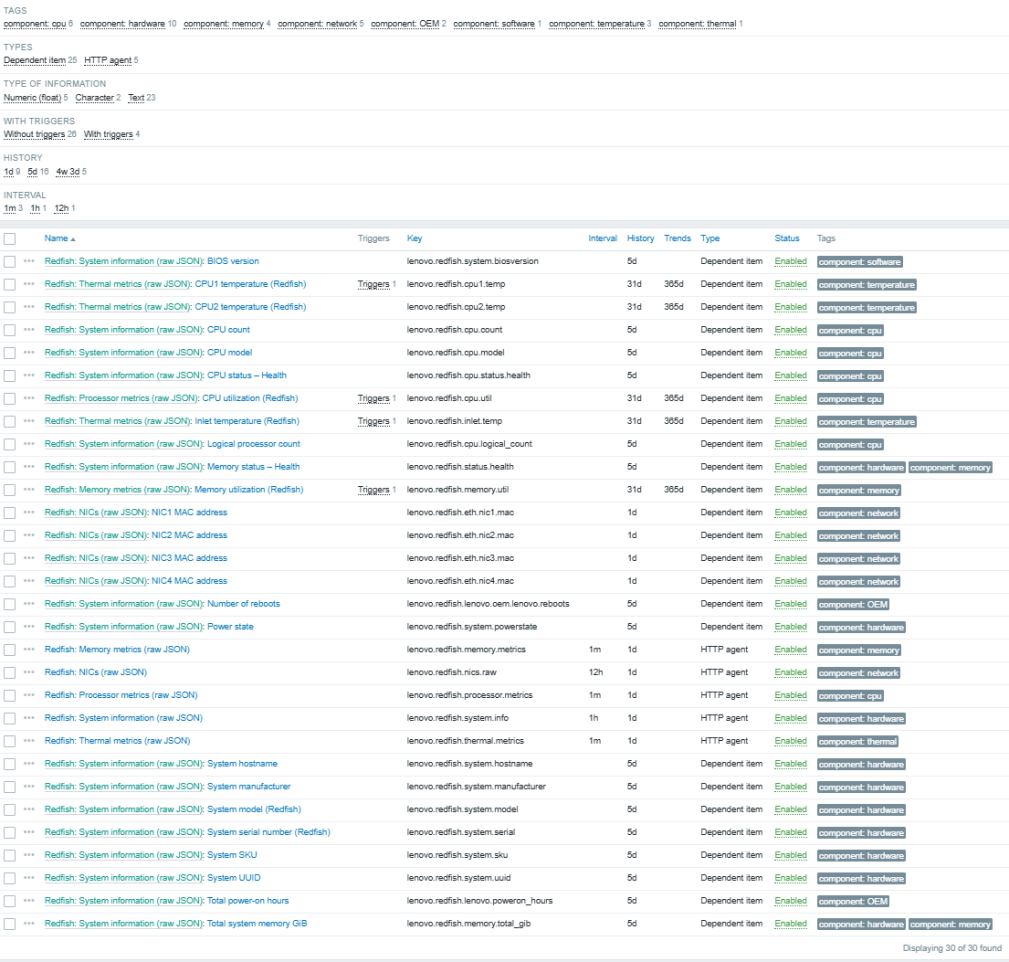
Task: Open the three-dot menu for Processor metrics (raw JSON) row
Action: pyautogui.click(x=29, y=695)
